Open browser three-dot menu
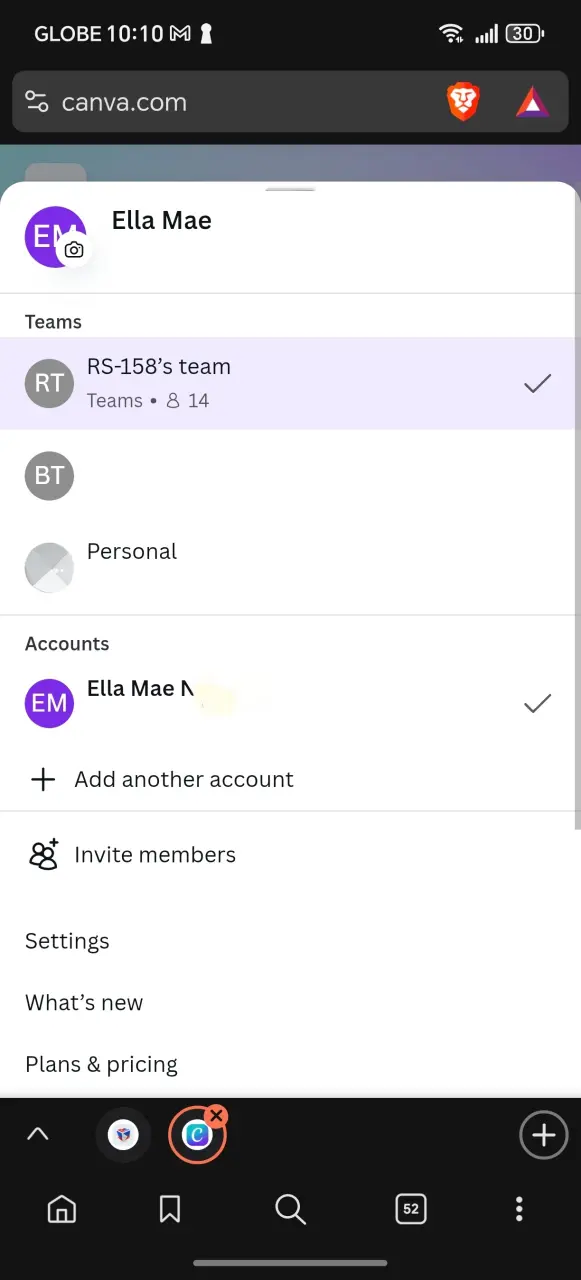This screenshot has height=1280, width=581. (519, 1209)
